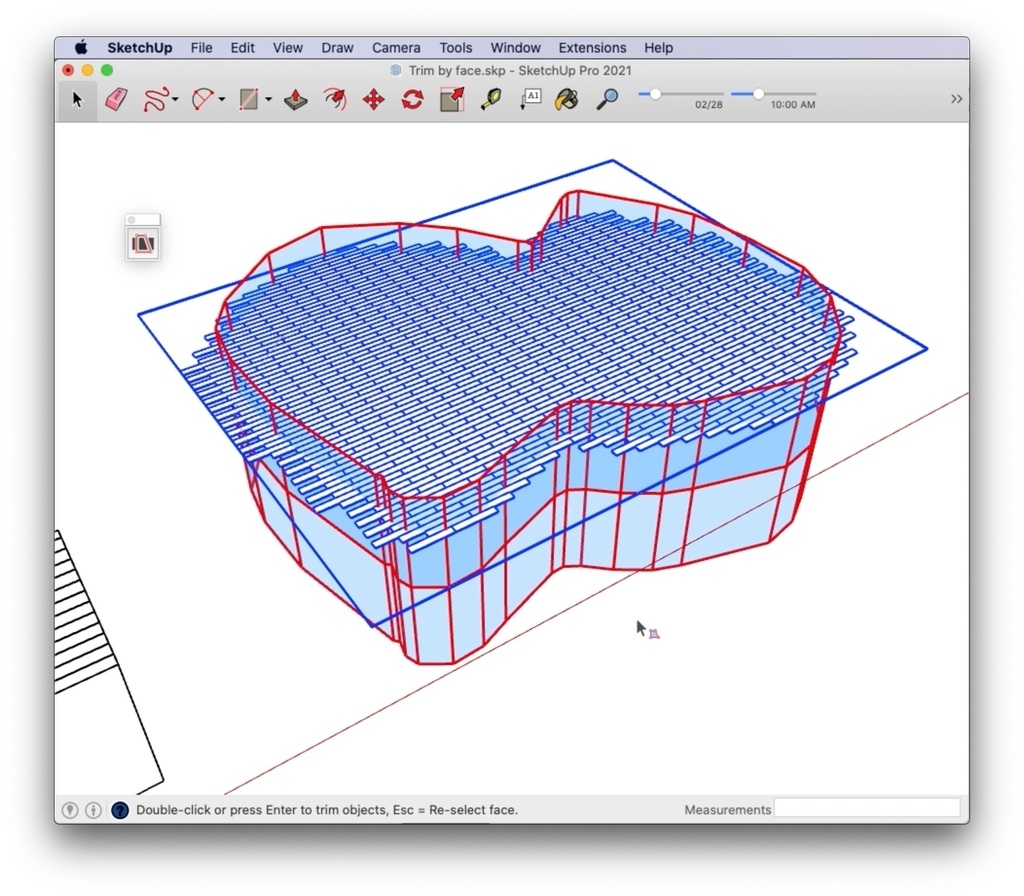Open the Tools menu
The width and height of the screenshot is (1024, 896).
(x=455, y=48)
